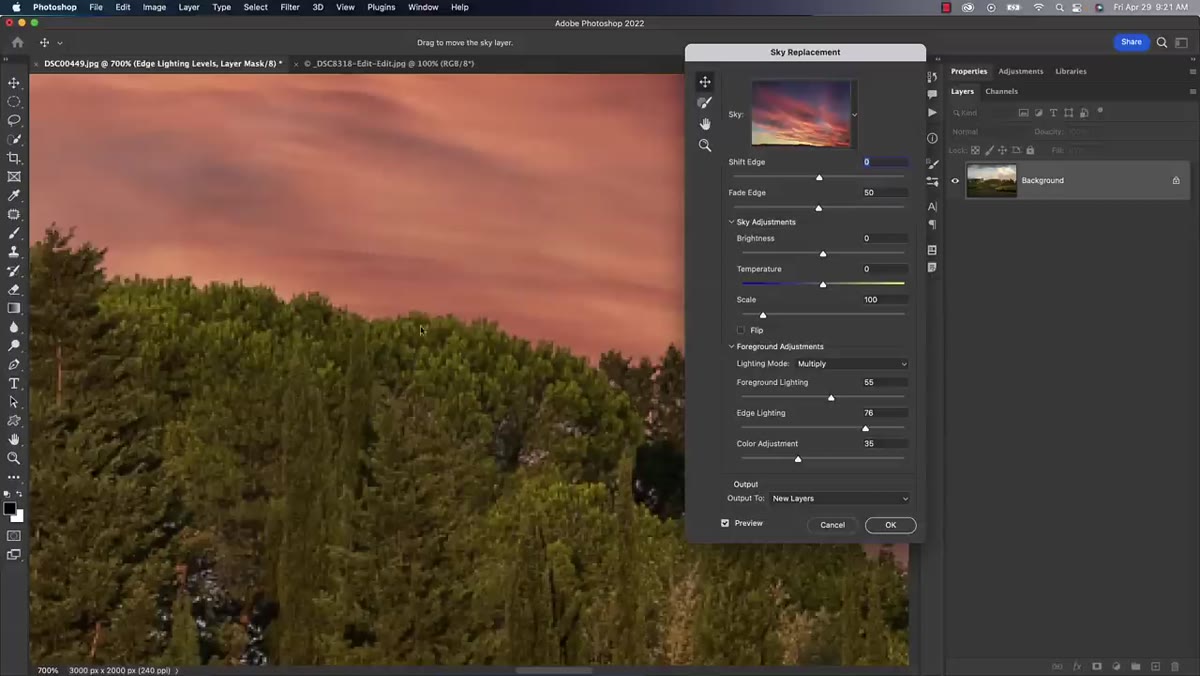Select the Hand tool in Sky Replacement
This screenshot has width=1200, height=676.
point(705,124)
